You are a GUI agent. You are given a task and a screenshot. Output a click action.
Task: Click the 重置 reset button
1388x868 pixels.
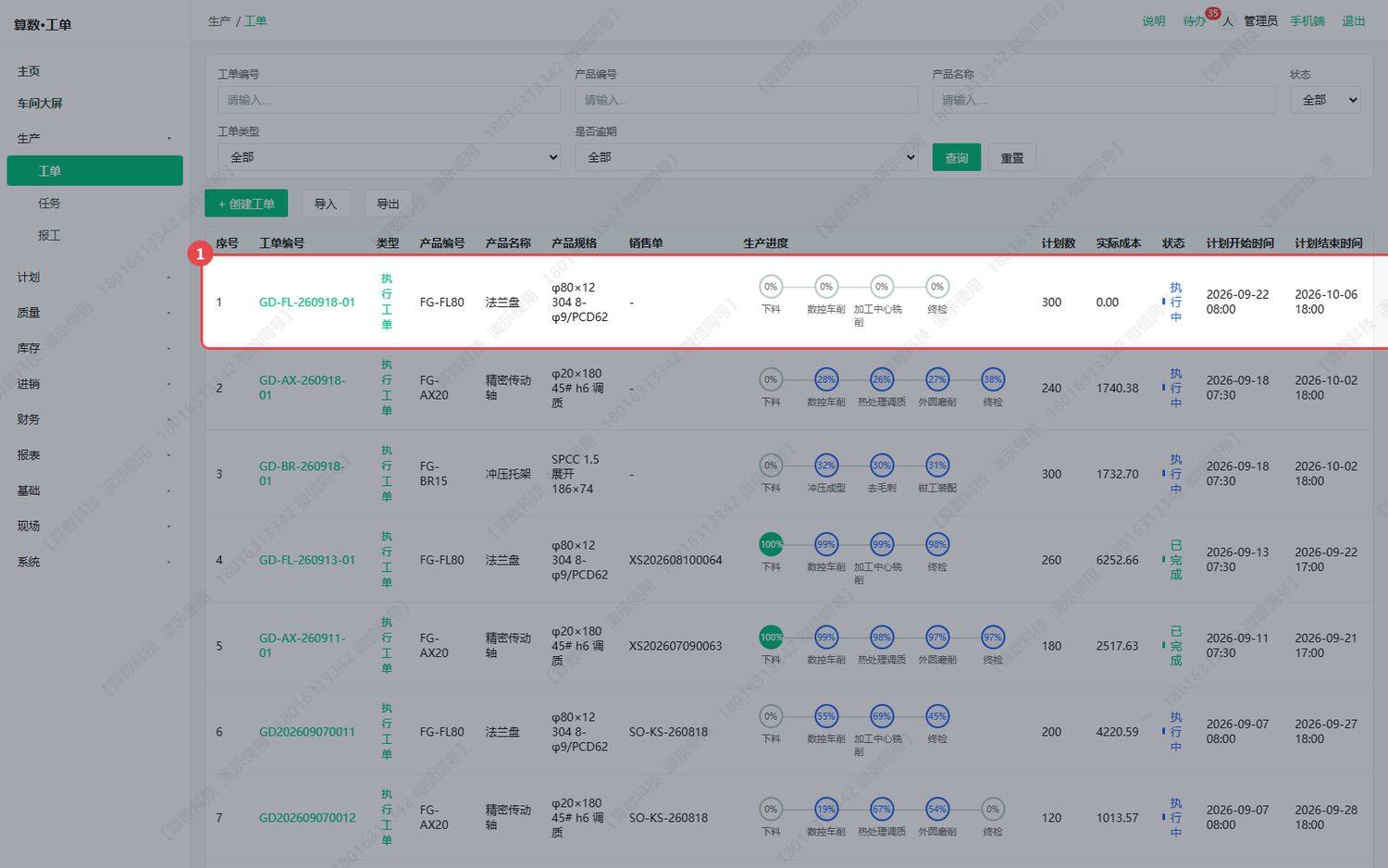coord(1012,157)
